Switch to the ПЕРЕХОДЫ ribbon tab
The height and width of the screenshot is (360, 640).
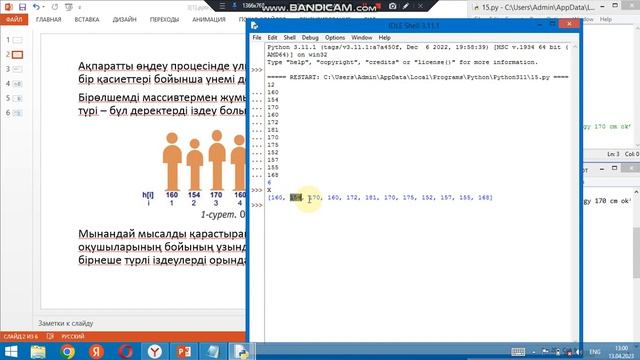click(164, 20)
